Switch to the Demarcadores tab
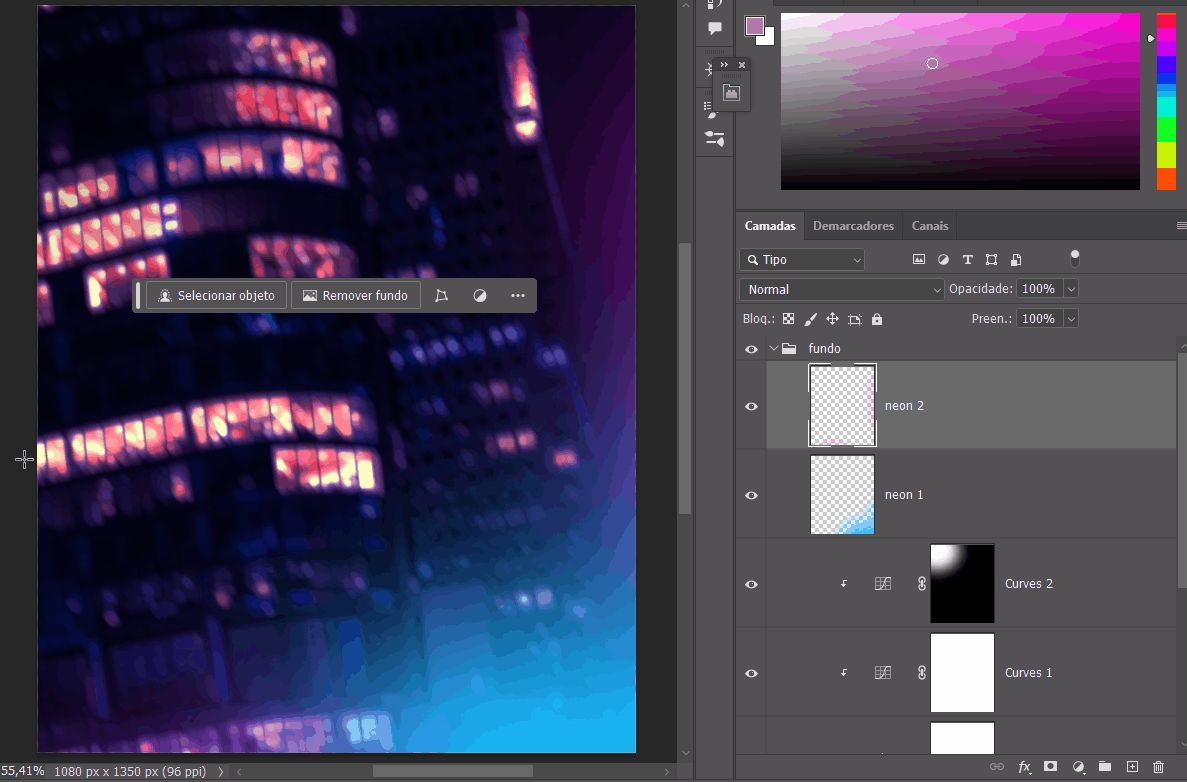 (x=853, y=226)
